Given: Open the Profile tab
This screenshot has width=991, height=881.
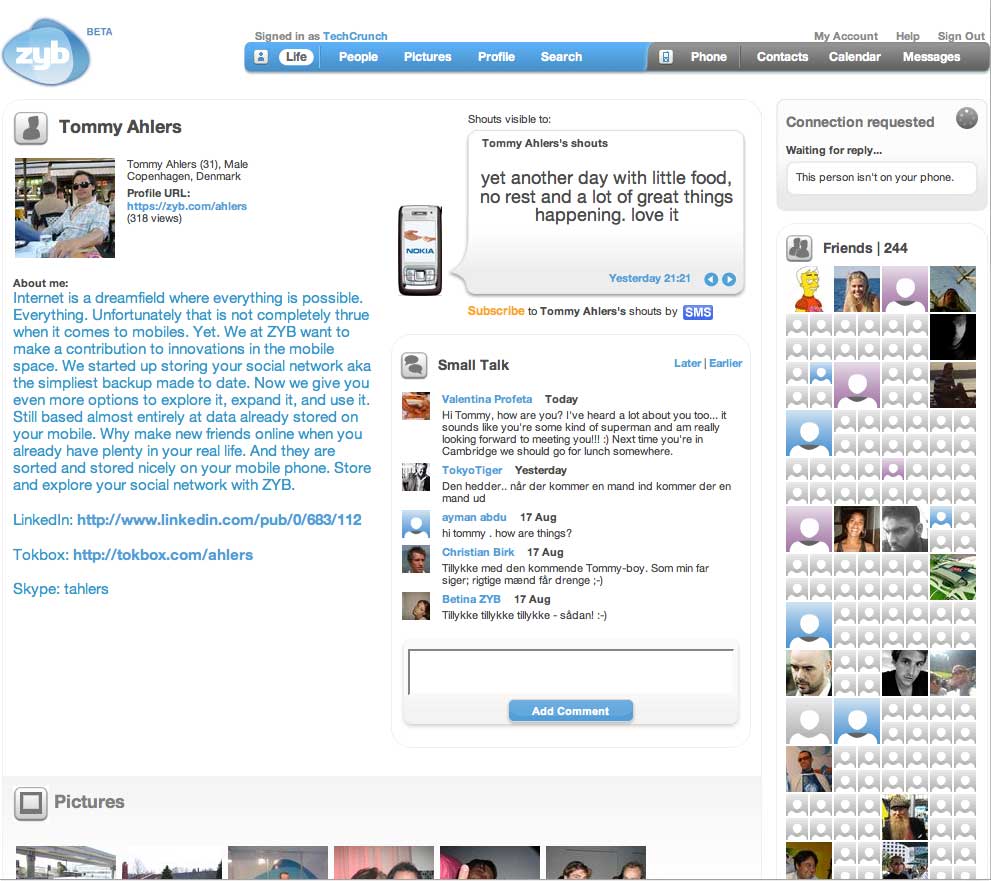Looking at the screenshot, I should pyautogui.click(x=496, y=57).
